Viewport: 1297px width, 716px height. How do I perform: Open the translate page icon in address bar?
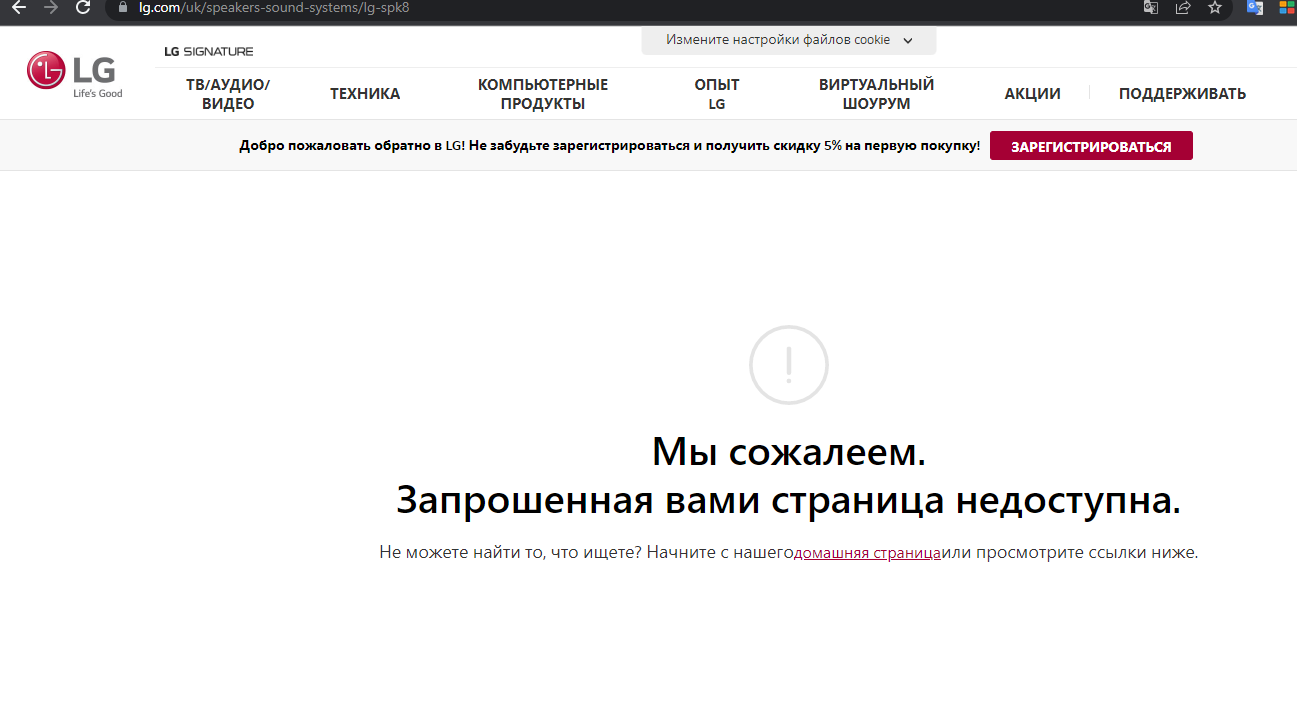(1151, 7)
